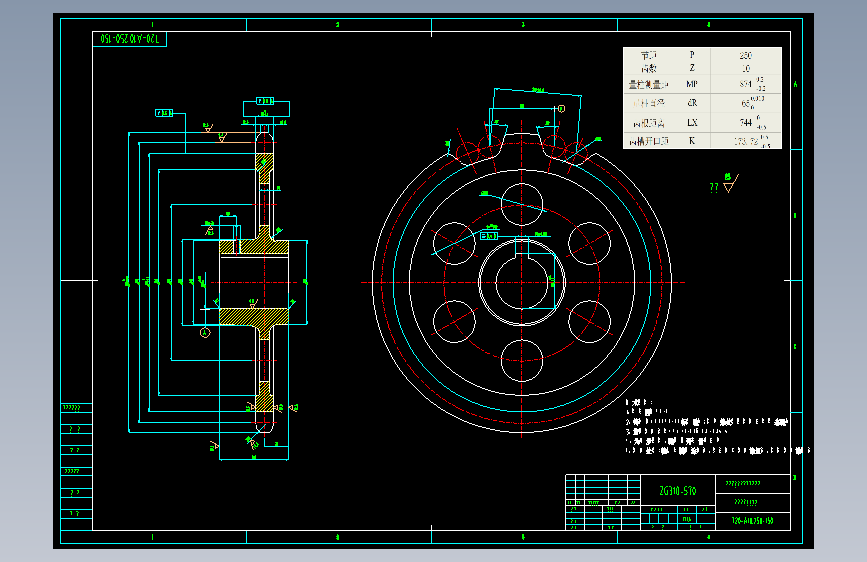Viewport: 867px width, 562px height.
Task: Click the ZG310-570 material text in title block
Action: (677, 491)
